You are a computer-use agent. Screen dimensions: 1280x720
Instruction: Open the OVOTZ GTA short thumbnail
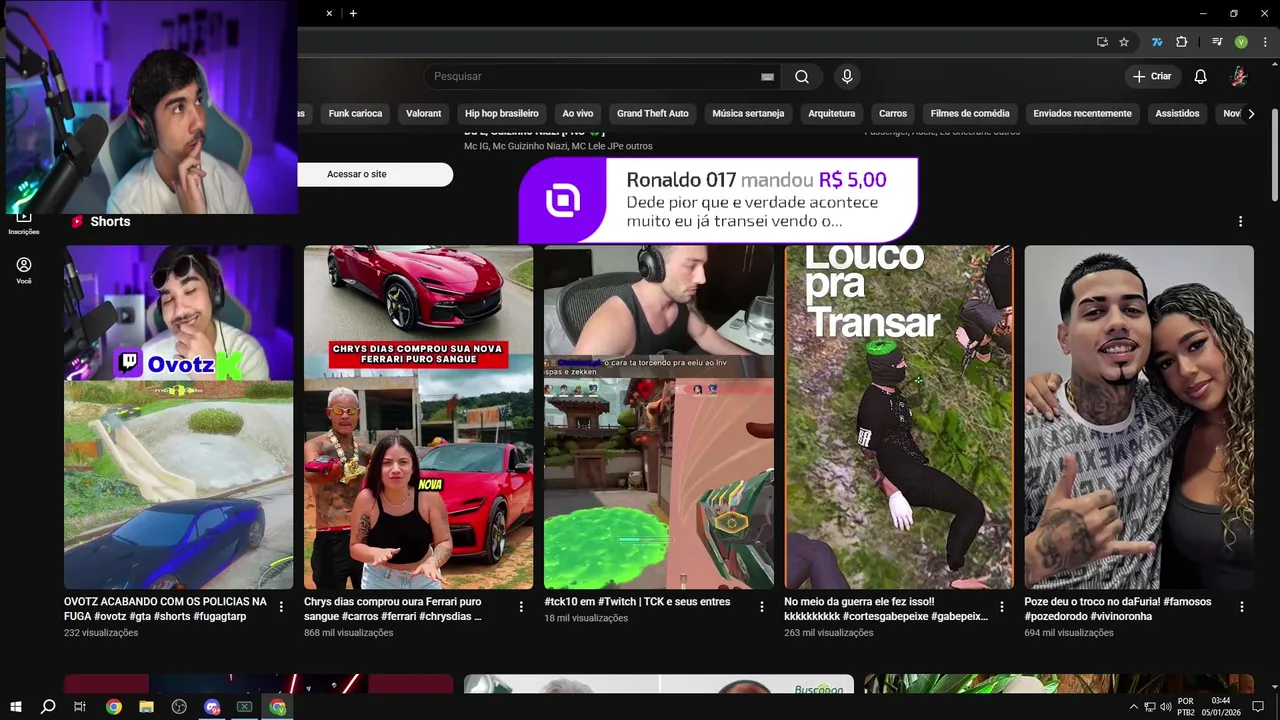coord(179,417)
